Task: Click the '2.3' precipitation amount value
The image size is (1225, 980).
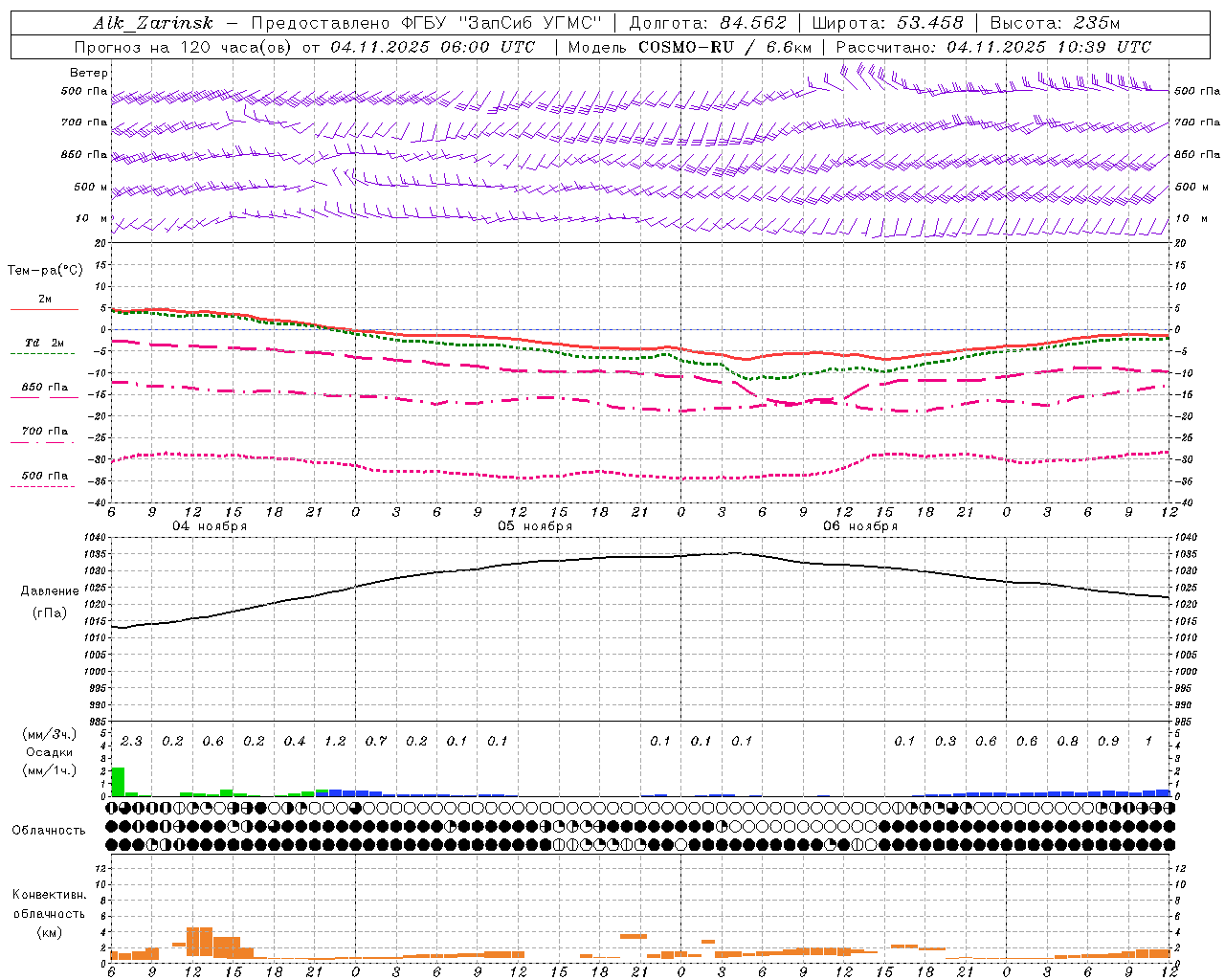Action: (x=131, y=742)
